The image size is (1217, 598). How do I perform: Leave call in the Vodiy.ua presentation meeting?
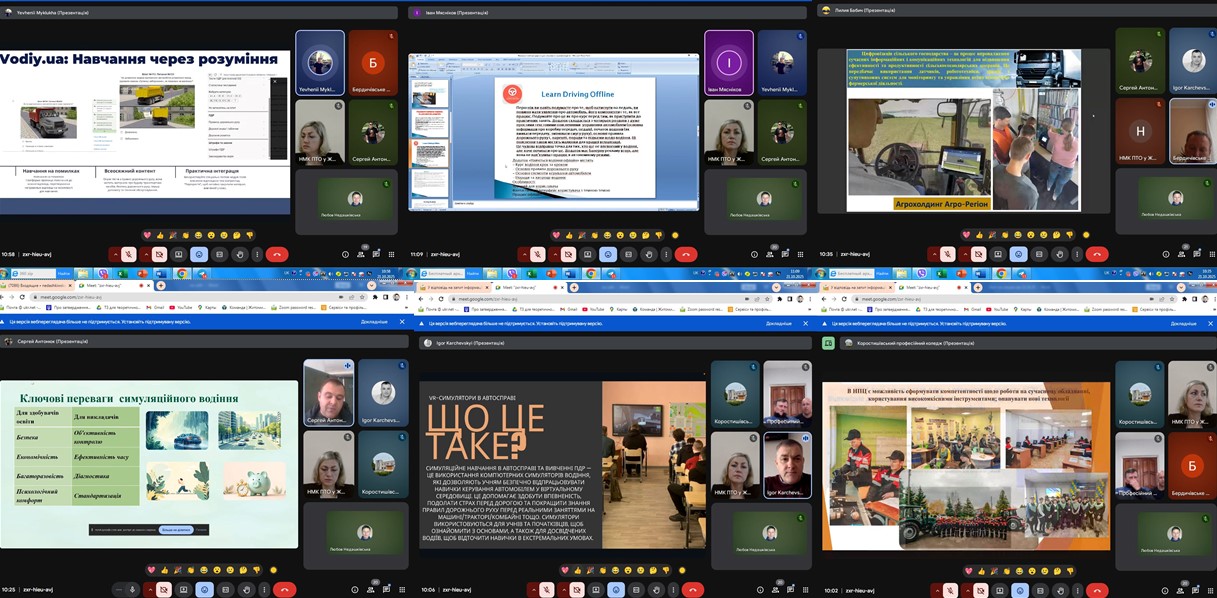click(x=277, y=254)
